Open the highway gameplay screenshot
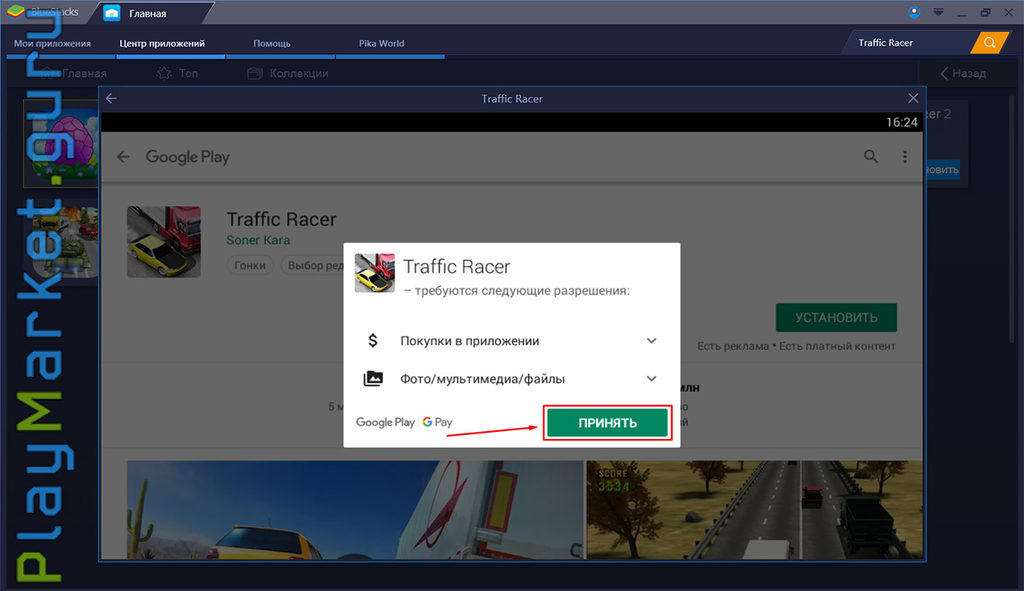Viewport: 1024px width, 591px height. coord(754,510)
